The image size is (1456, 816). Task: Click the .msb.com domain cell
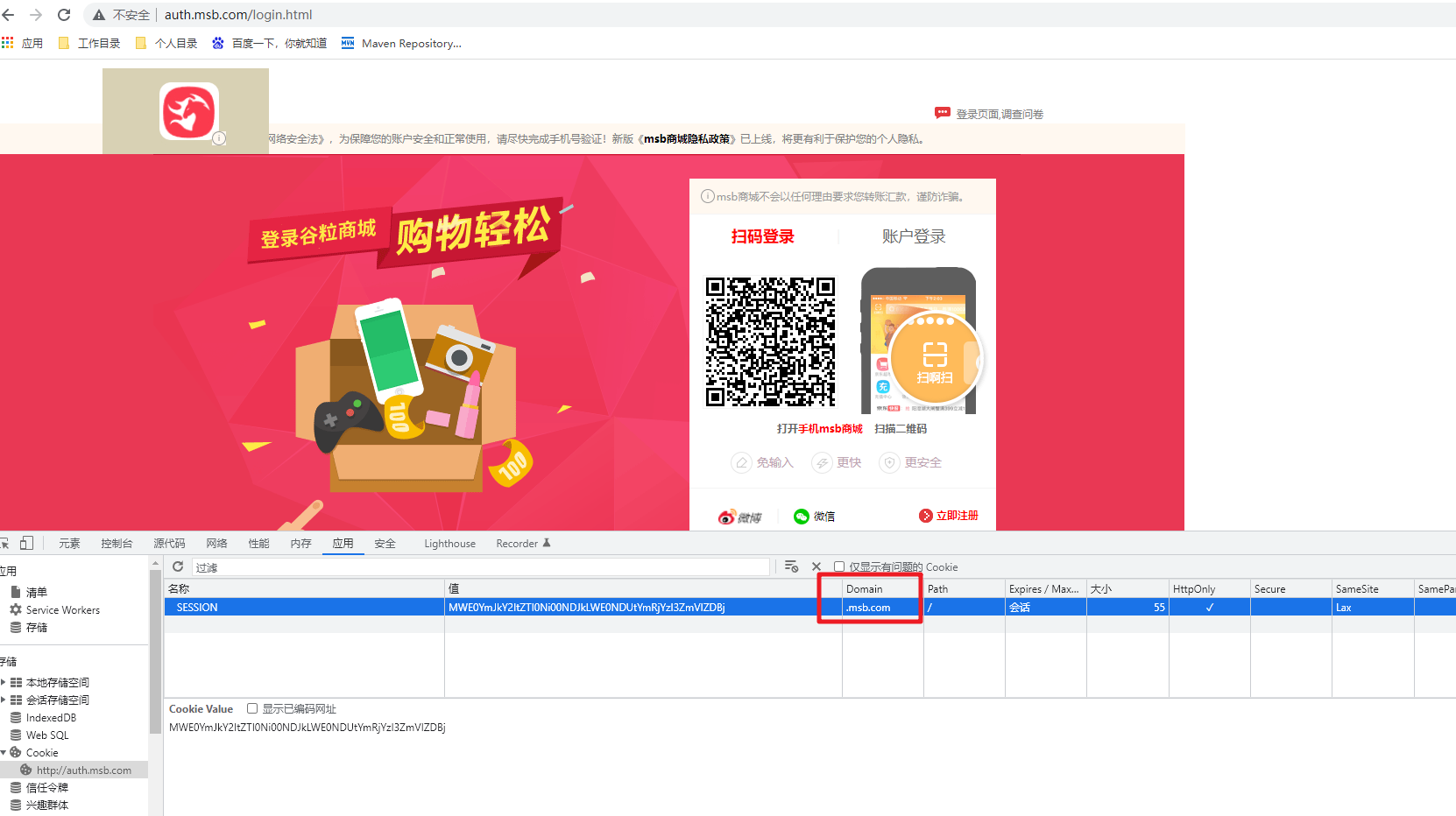pyautogui.click(x=882, y=607)
